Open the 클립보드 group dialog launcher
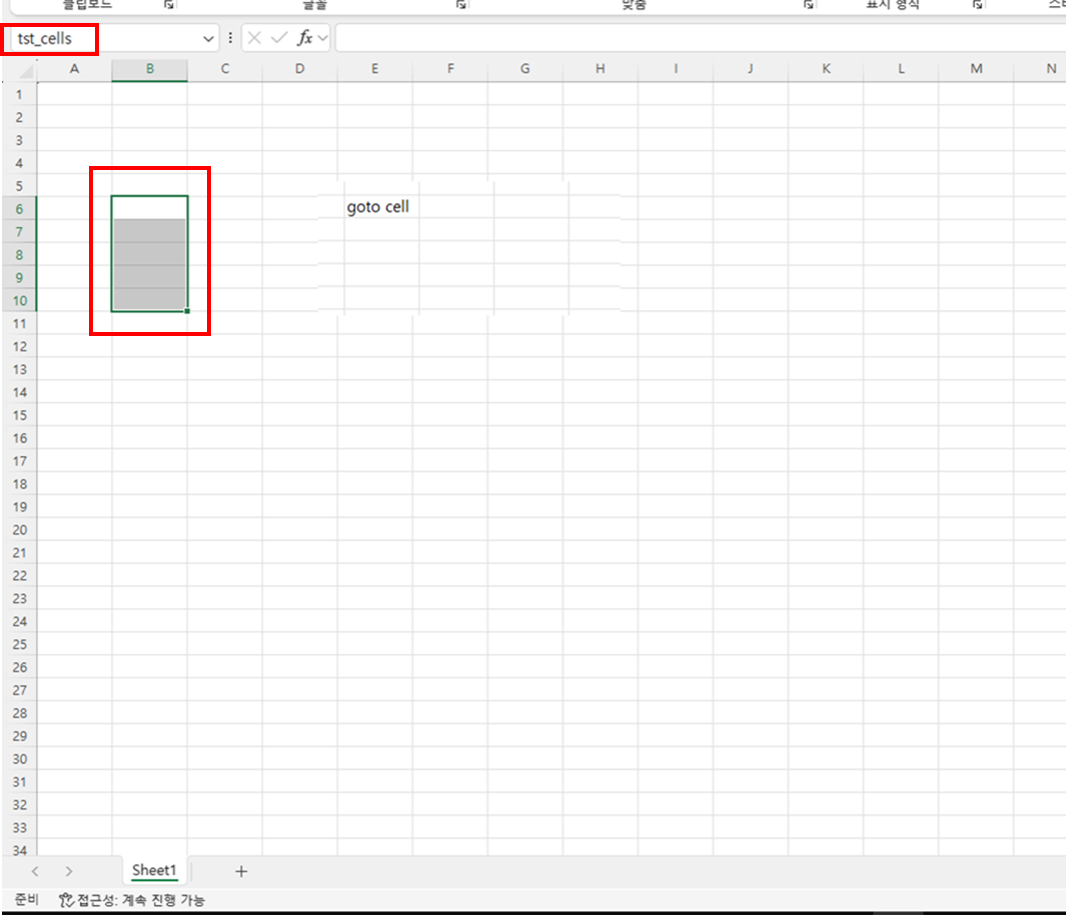The image size is (1066, 915). (169, 5)
